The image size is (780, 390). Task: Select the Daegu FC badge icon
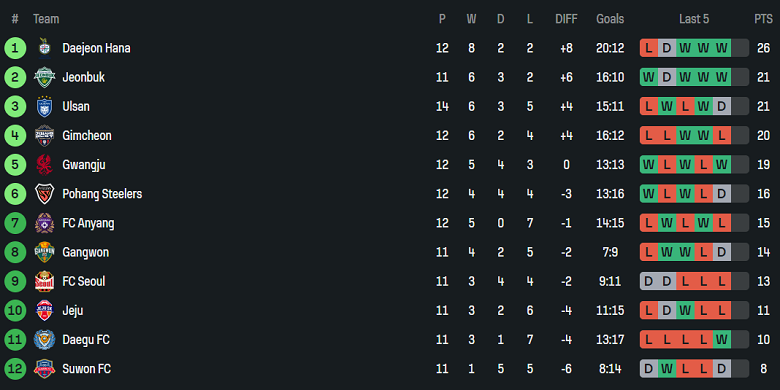click(x=44, y=340)
